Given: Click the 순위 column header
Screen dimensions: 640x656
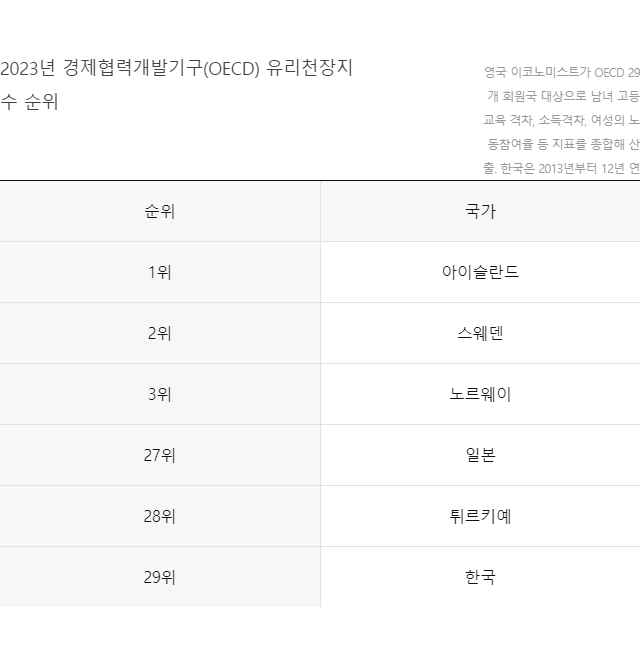Looking at the screenshot, I should tap(160, 211).
